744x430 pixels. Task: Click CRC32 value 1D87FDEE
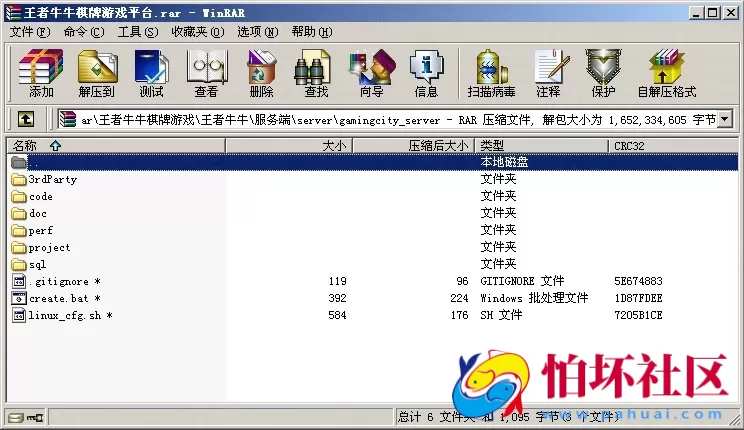(638, 299)
